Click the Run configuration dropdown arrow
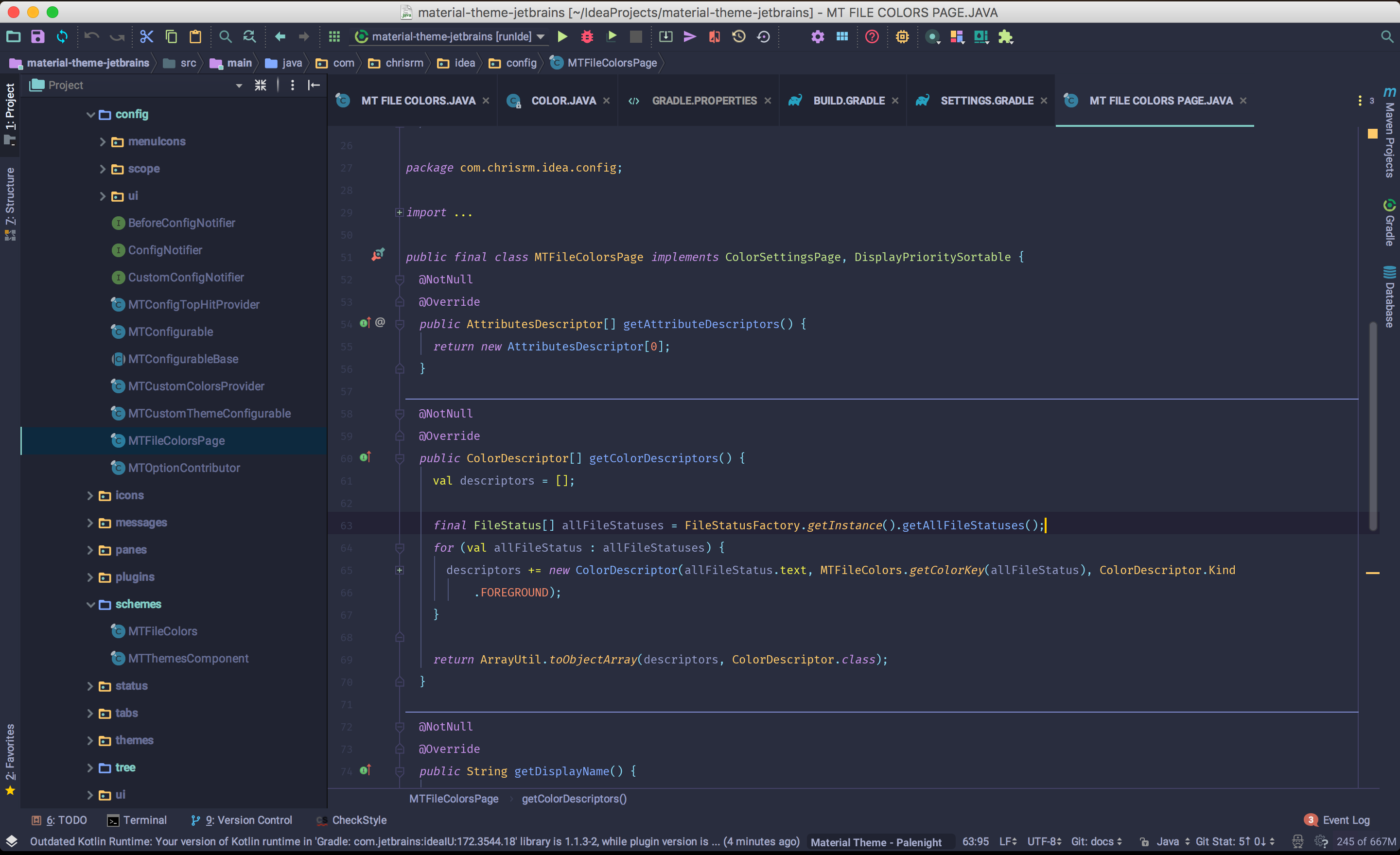The width and height of the screenshot is (1400, 855). (545, 37)
